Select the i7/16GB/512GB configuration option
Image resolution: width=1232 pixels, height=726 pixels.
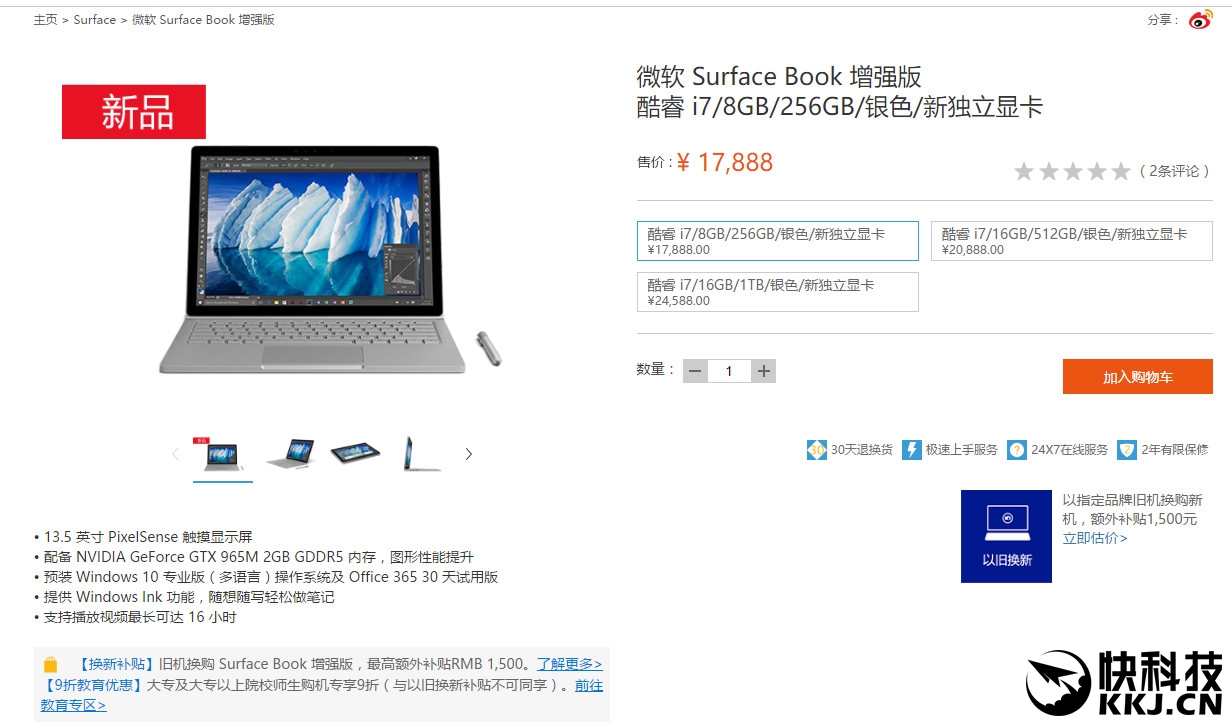coord(1072,241)
